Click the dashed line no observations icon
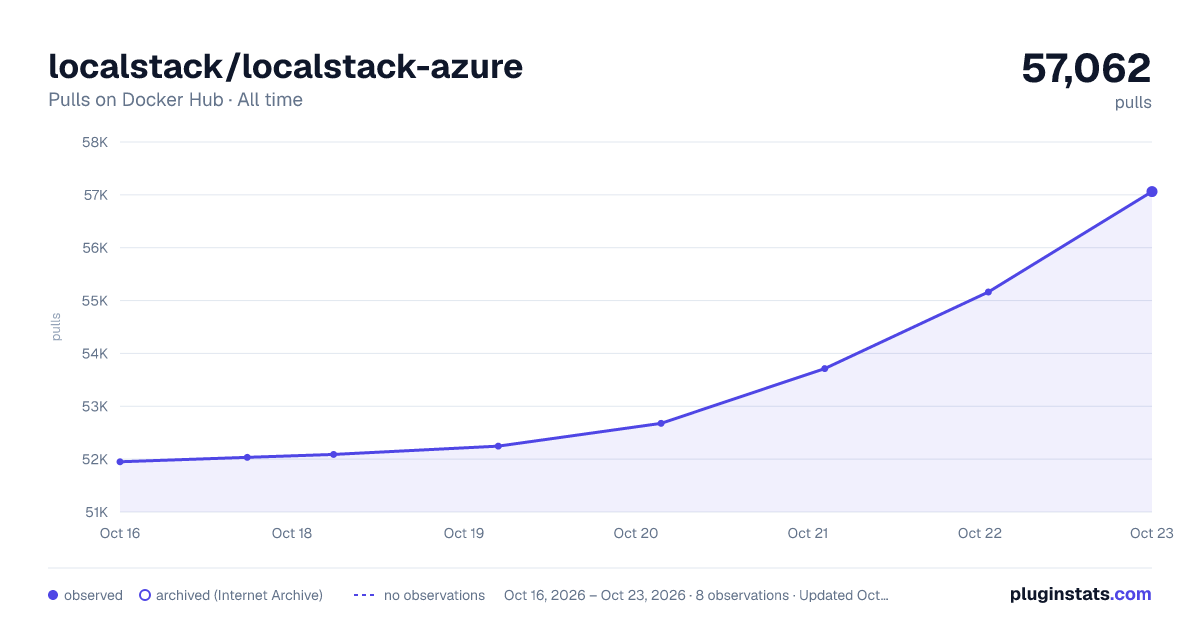1200x630 pixels. tap(364, 595)
